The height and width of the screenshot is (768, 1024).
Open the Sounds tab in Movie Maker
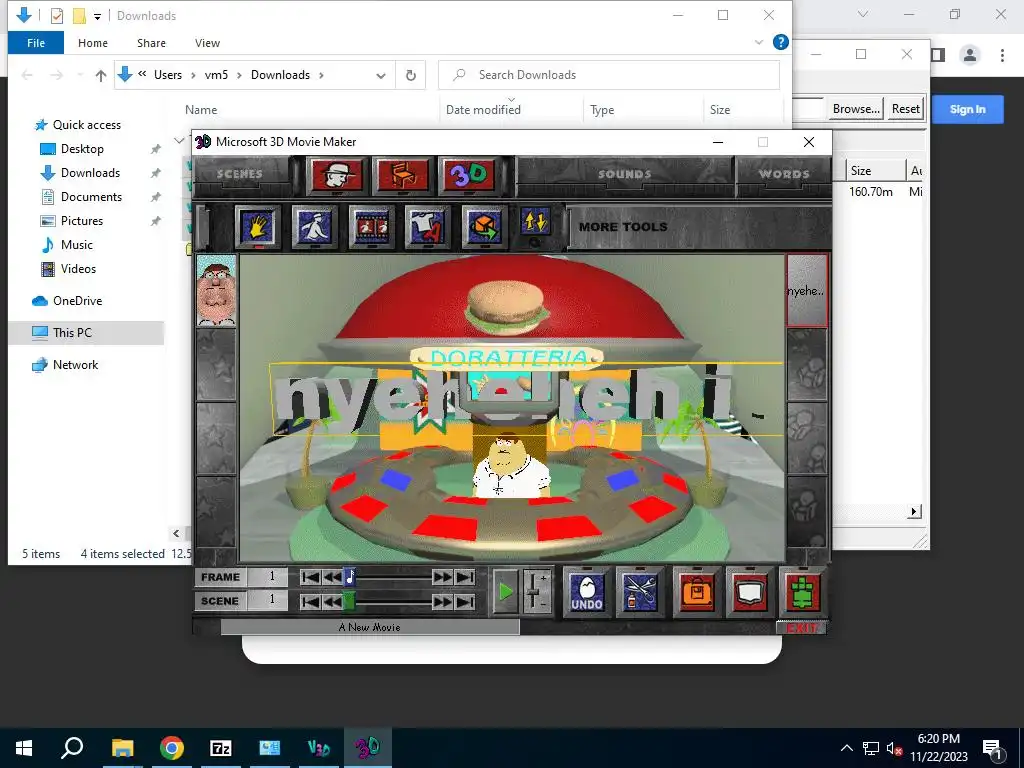pos(624,174)
